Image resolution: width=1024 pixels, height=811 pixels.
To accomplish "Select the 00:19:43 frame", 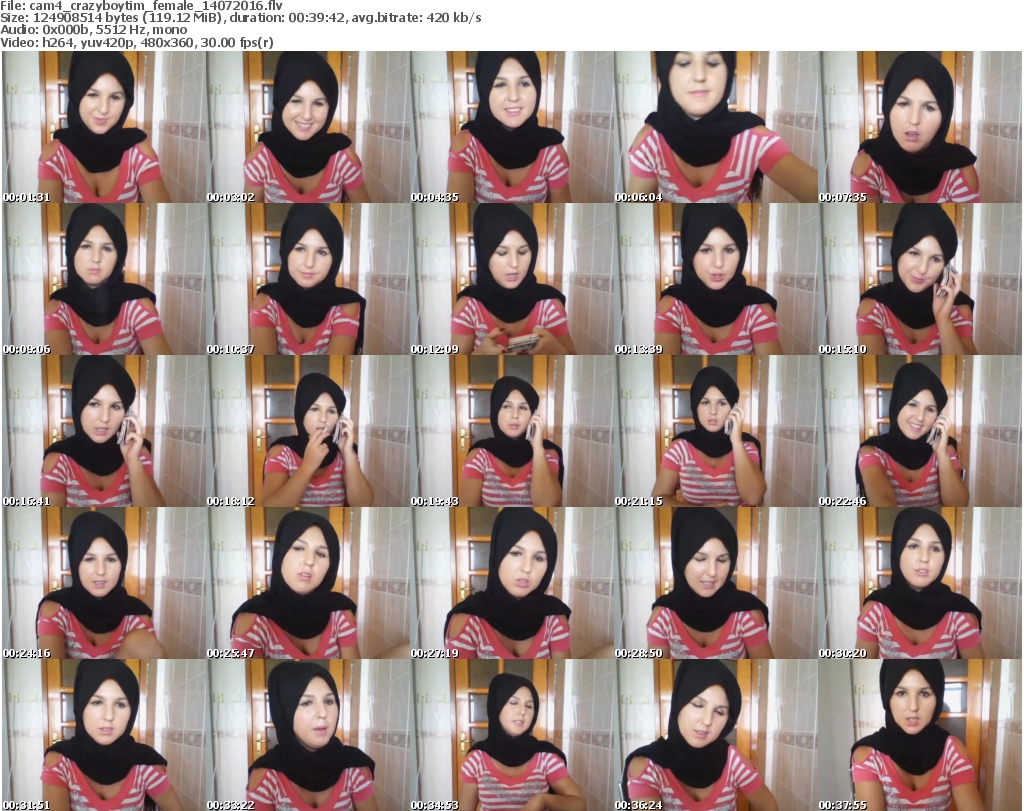I will coord(511,431).
